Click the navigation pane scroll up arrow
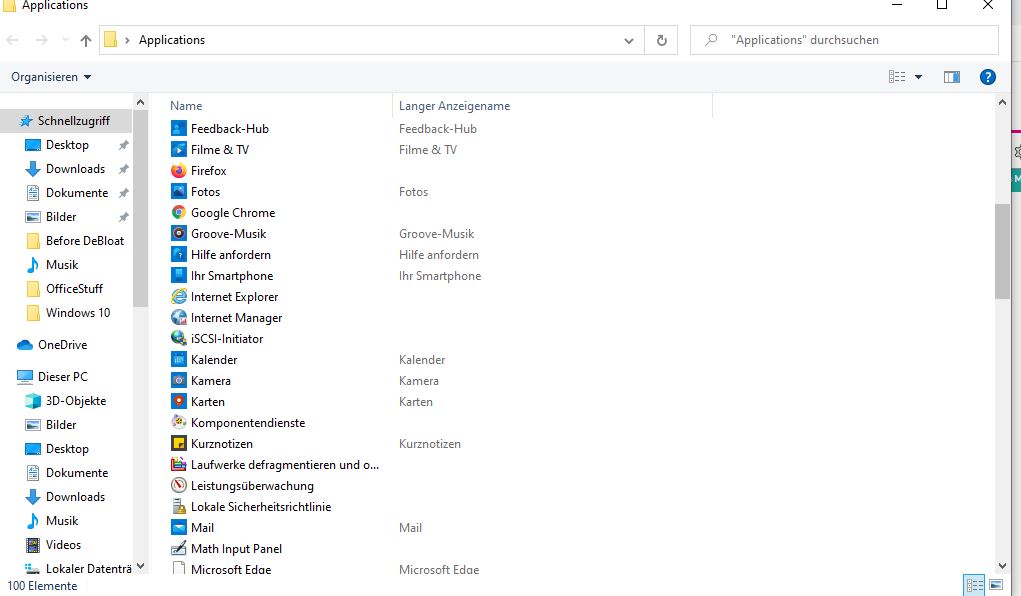This screenshot has height=596, width=1021. (x=140, y=102)
